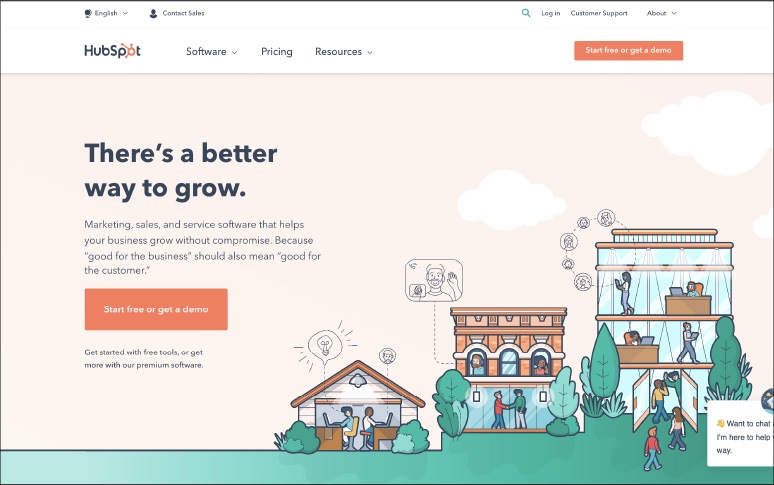
Task: Open the English language dropdown
Action: [x=106, y=13]
